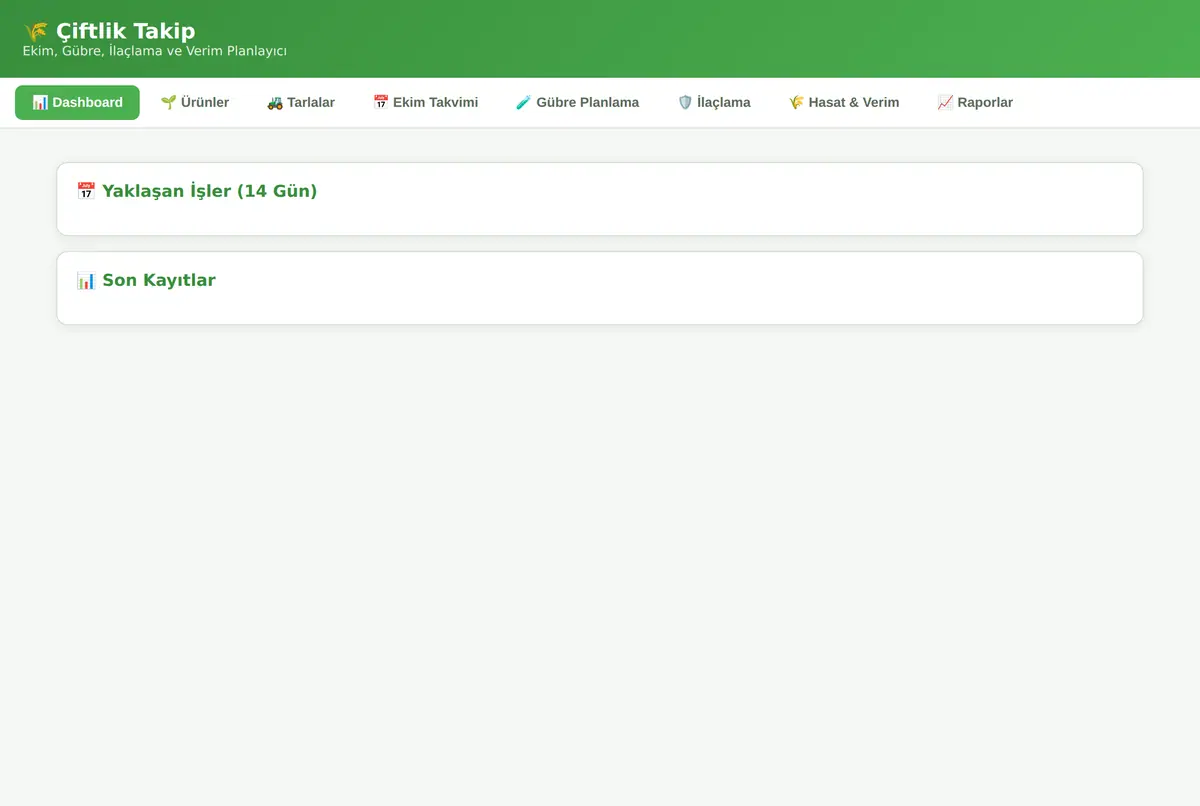Click the calendar icon in Yaklaşan İşler card
The image size is (1200, 806).
[x=86, y=191]
